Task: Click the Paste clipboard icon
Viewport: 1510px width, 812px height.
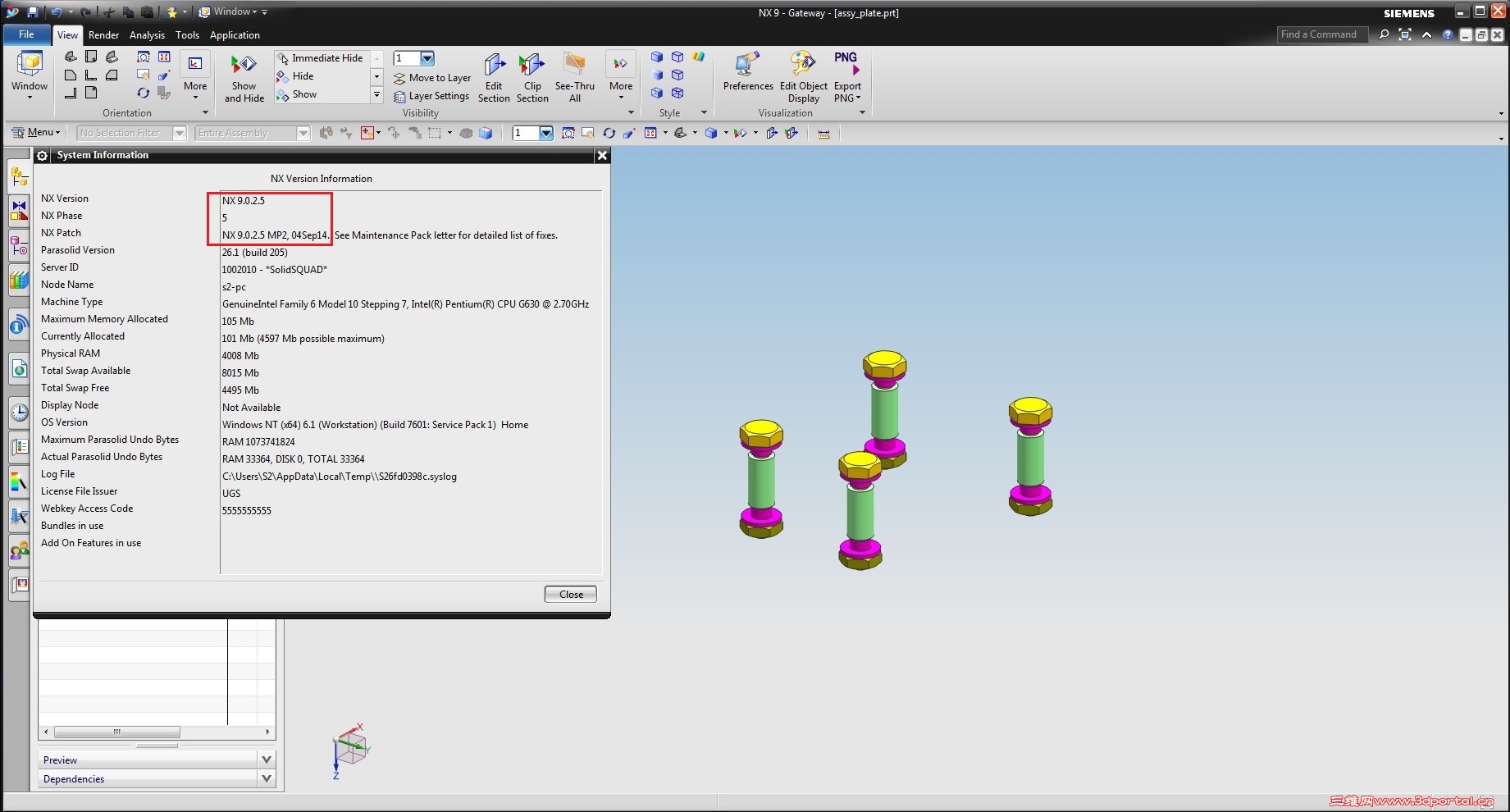Action: pos(147,12)
